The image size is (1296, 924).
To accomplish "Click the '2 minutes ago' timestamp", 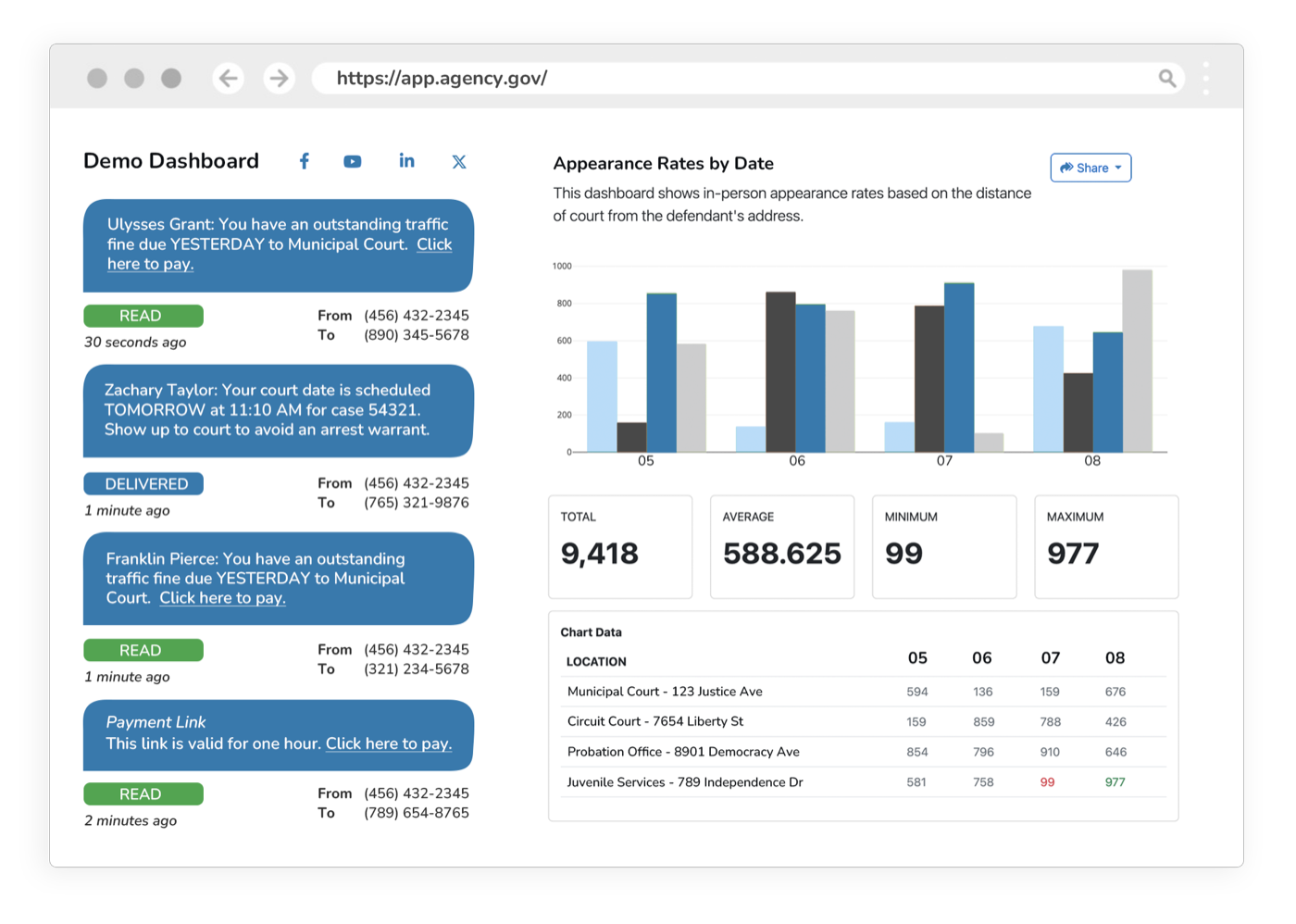I will pyautogui.click(x=131, y=821).
